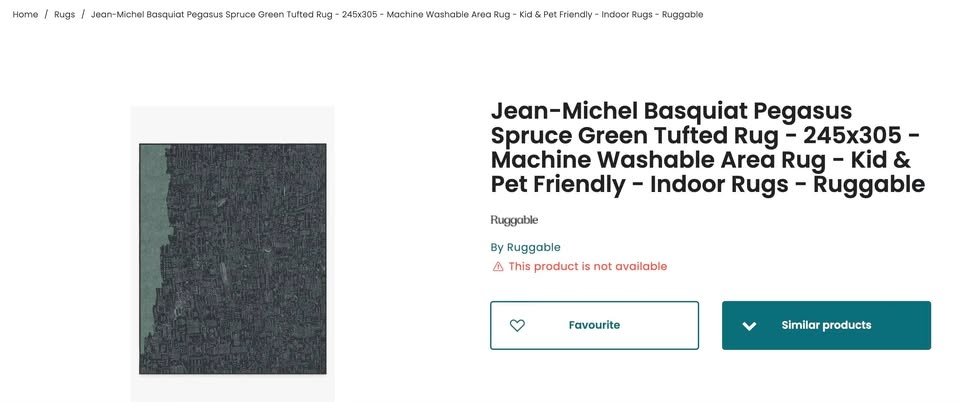Click the Basquiat Pegasus rug product image
This screenshot has width=960, height=402.
(233, 258)
